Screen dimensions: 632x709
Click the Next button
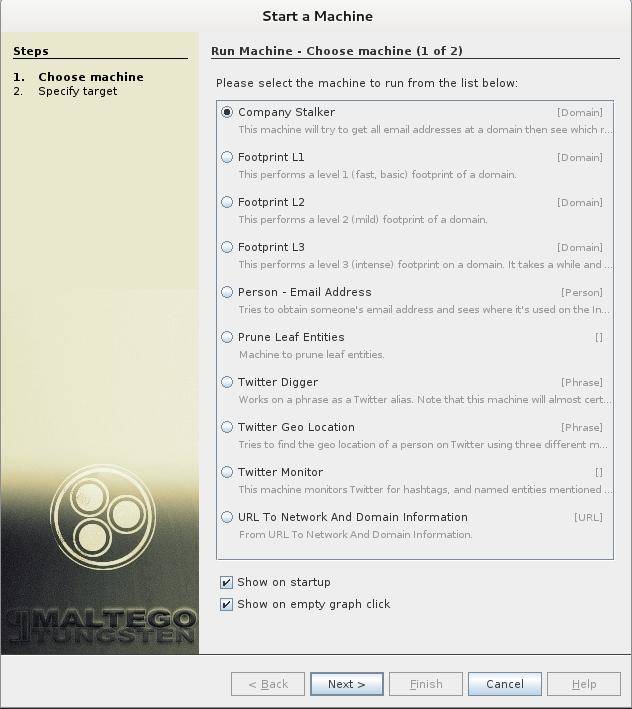coord(347,684)
